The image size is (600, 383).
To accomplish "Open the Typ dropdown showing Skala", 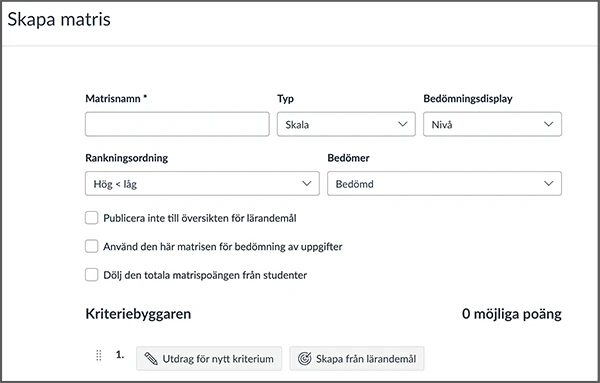I will point(346,124).
